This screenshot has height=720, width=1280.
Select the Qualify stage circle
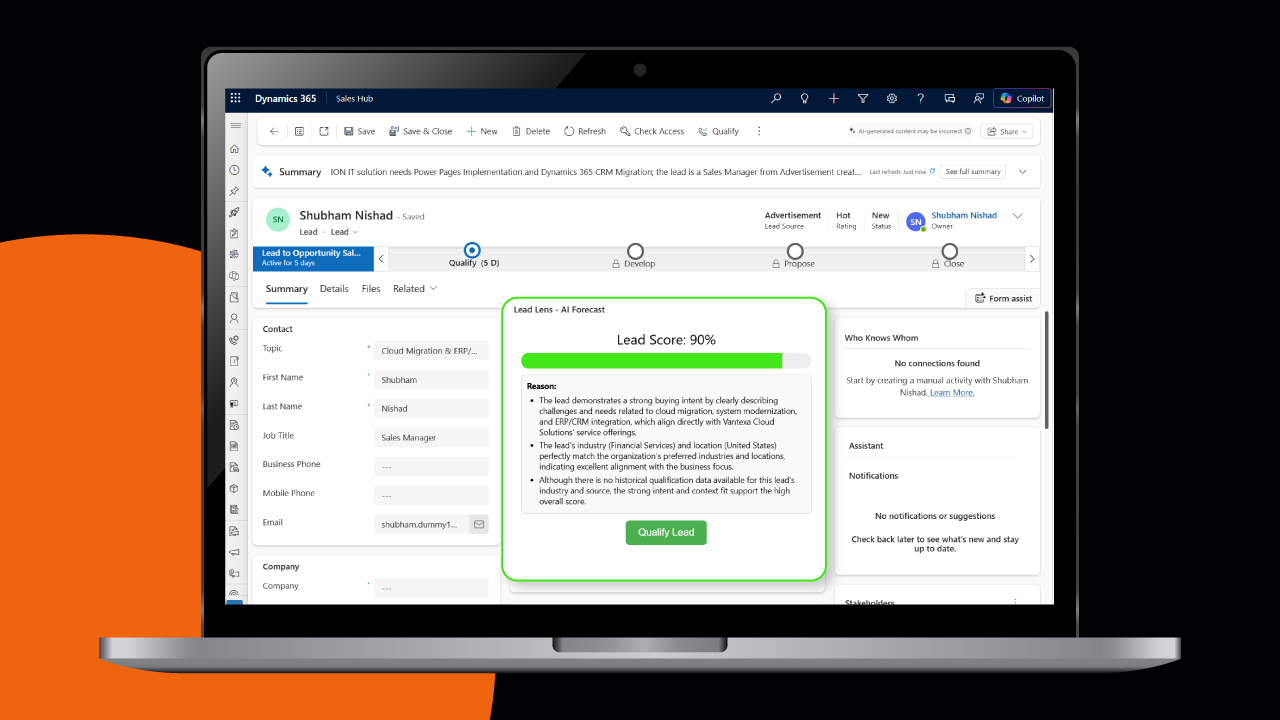tap(472, 250)
